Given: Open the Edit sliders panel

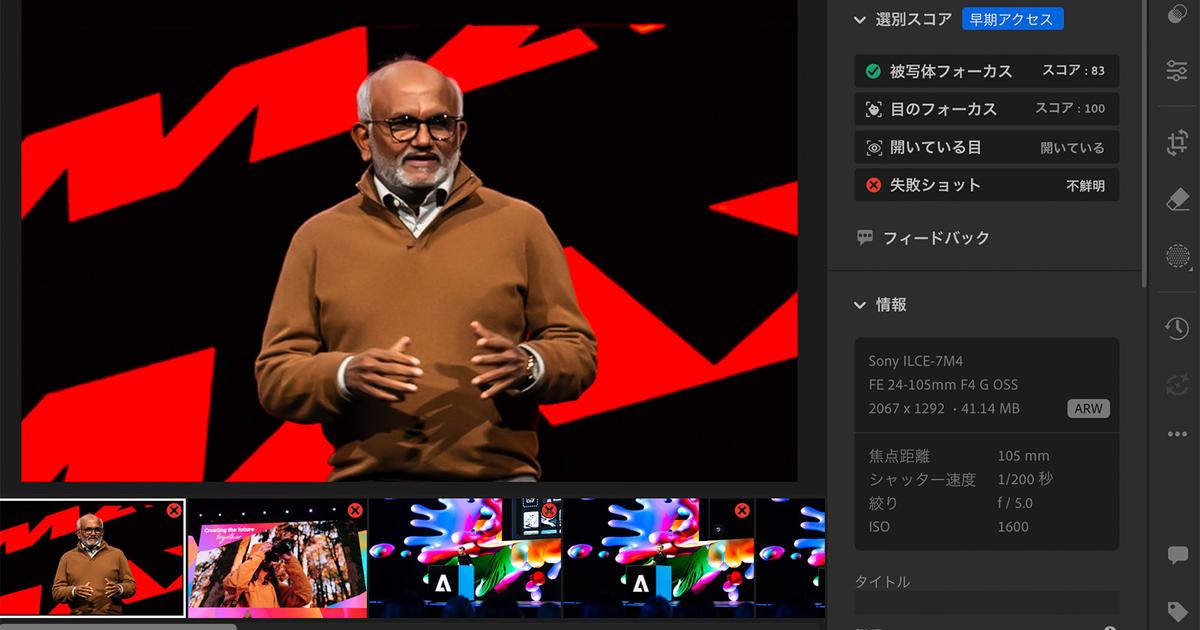Looking at the screenshot, I should pyautogui.click(x=1177, y=70).
